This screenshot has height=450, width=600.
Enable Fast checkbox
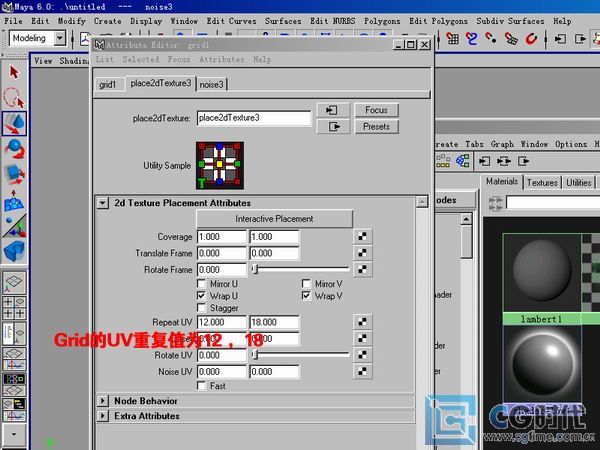(201, 386)
